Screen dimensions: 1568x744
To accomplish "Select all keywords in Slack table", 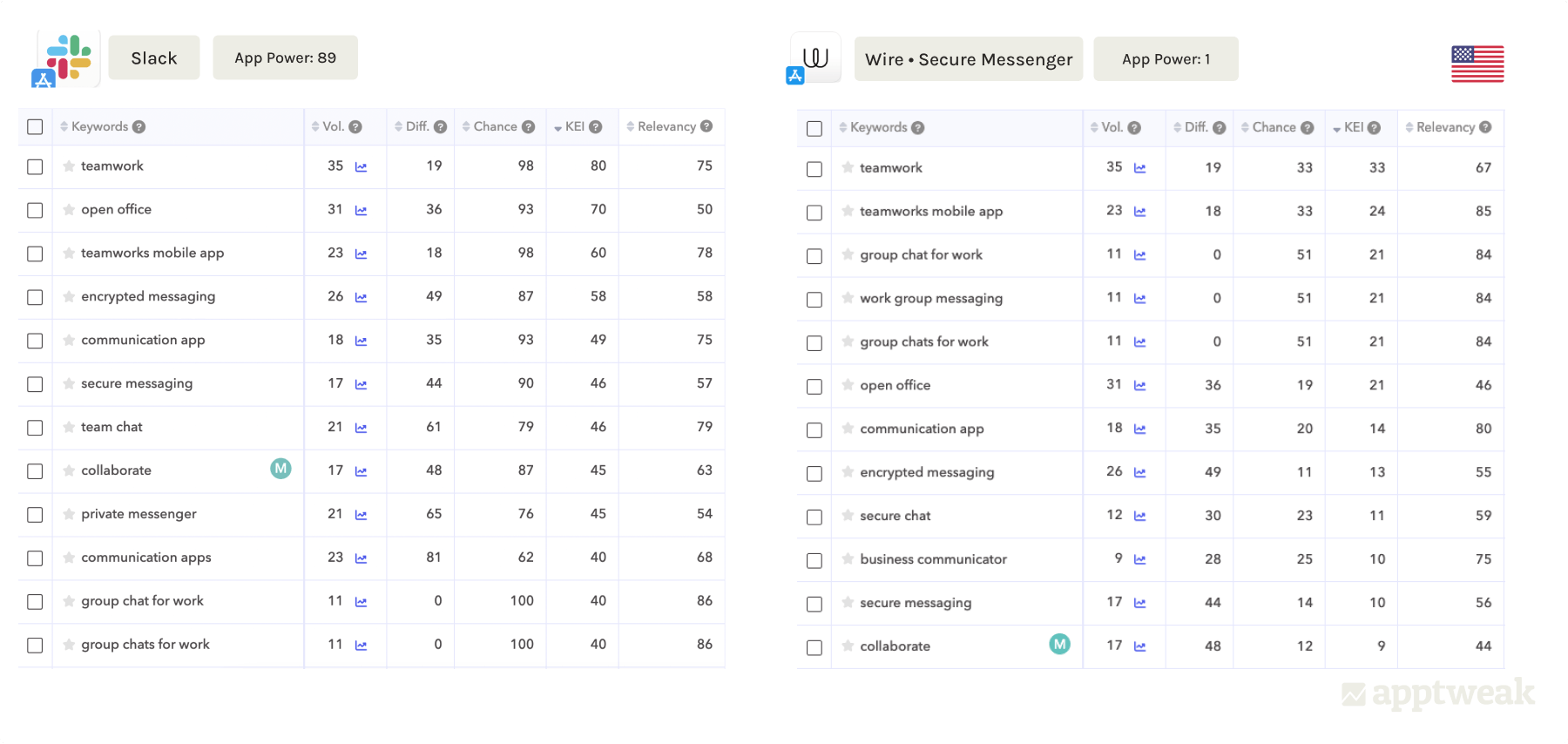I will click(35, 127).
